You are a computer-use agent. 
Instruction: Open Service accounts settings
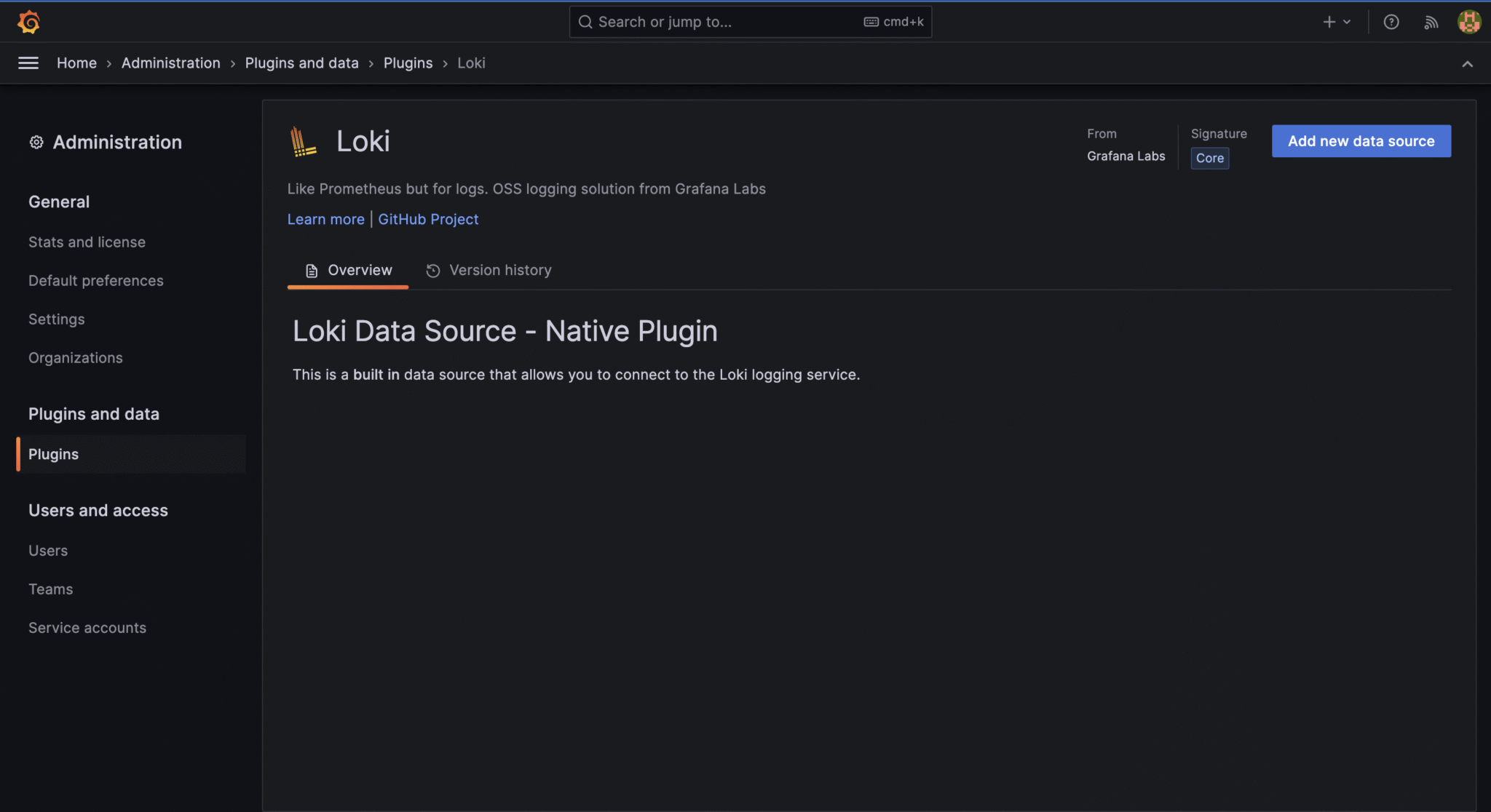(x=87, y=627)
